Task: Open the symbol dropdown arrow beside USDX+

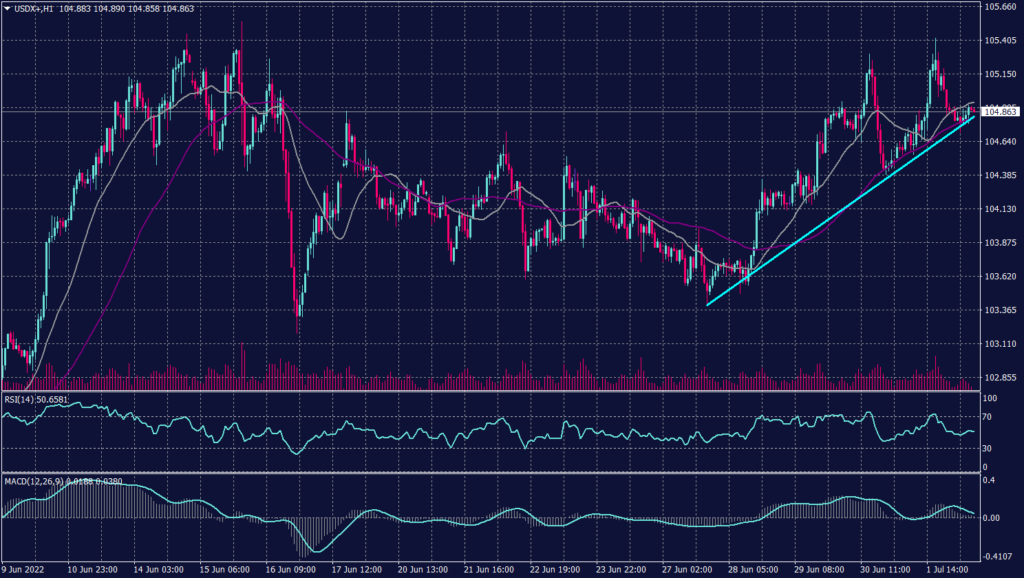Action: (8, 8)
